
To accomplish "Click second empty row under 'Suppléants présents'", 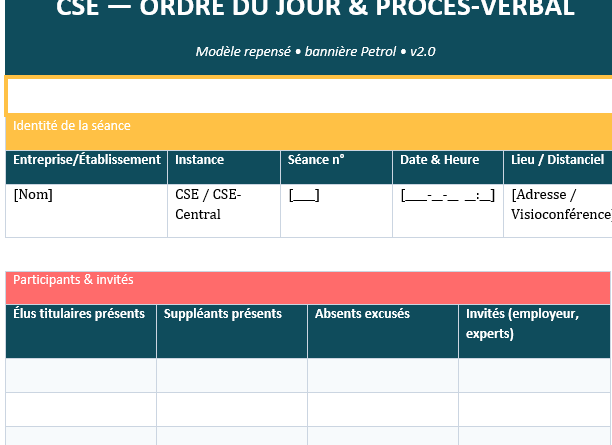I will tap(232, 409).
